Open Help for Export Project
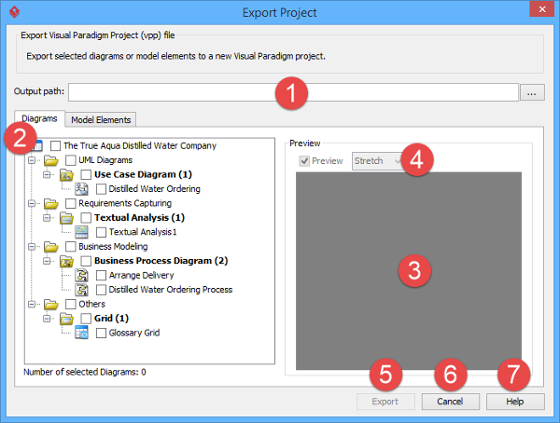The width and height of the screenshot is (560, 423). (515, 402)
